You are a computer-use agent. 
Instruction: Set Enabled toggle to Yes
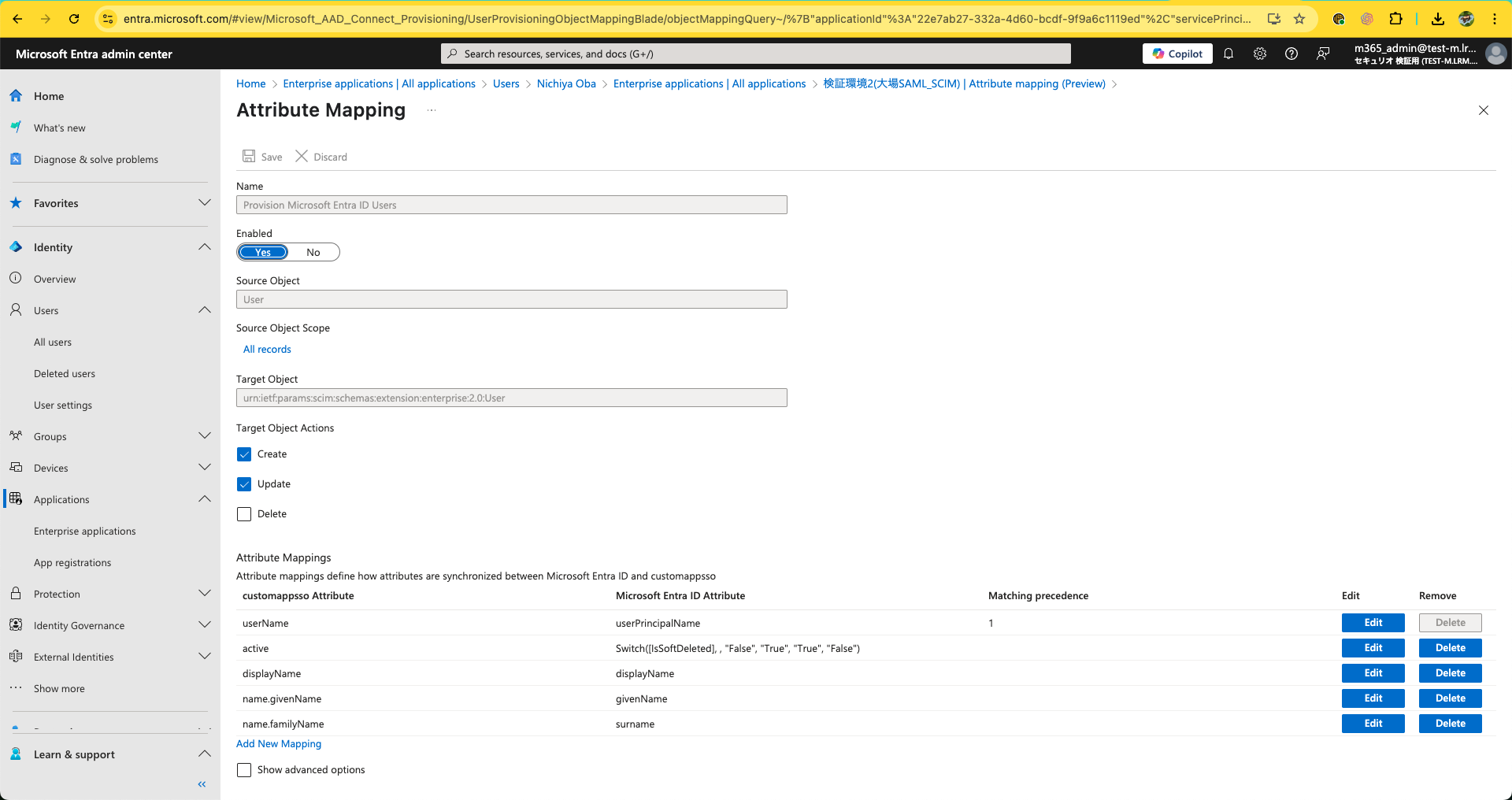263,252
